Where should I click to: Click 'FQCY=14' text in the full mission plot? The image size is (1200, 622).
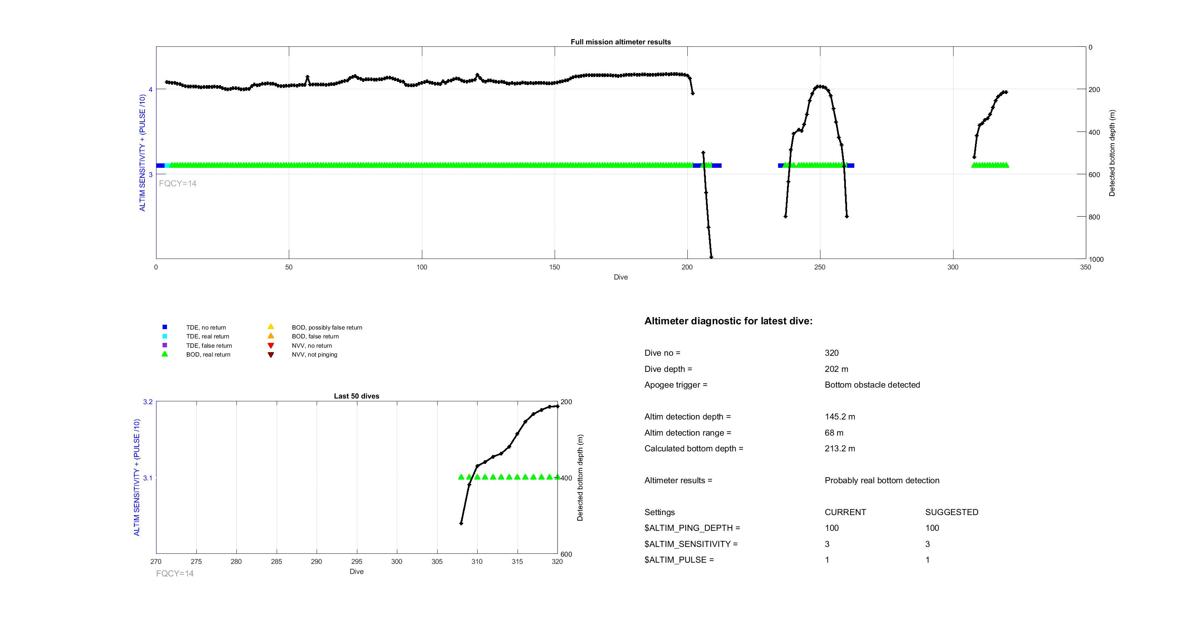[x=178, y=184]
